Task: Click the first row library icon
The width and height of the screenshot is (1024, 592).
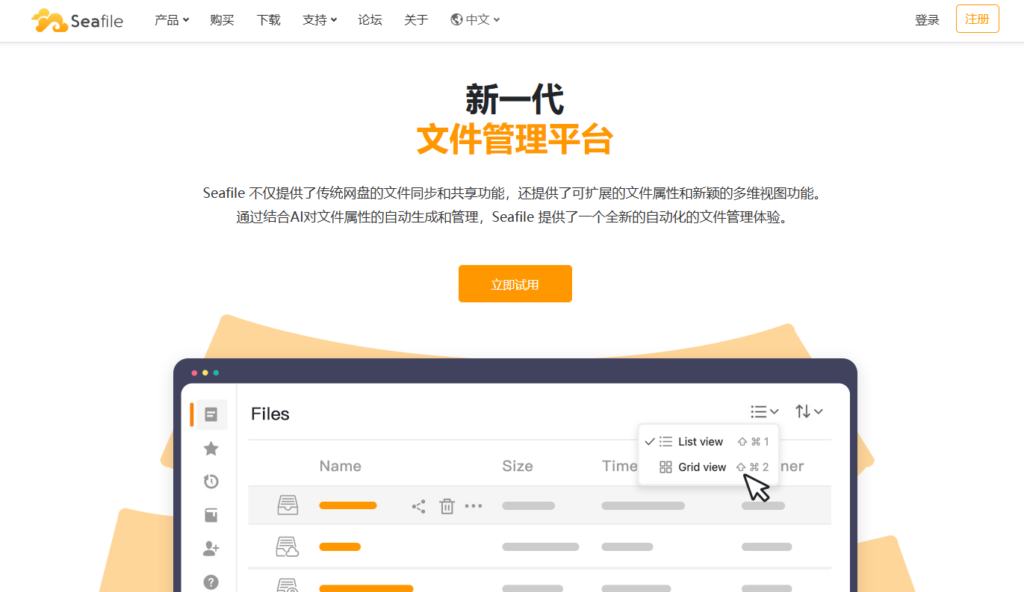Action: (x=287, y=505)
